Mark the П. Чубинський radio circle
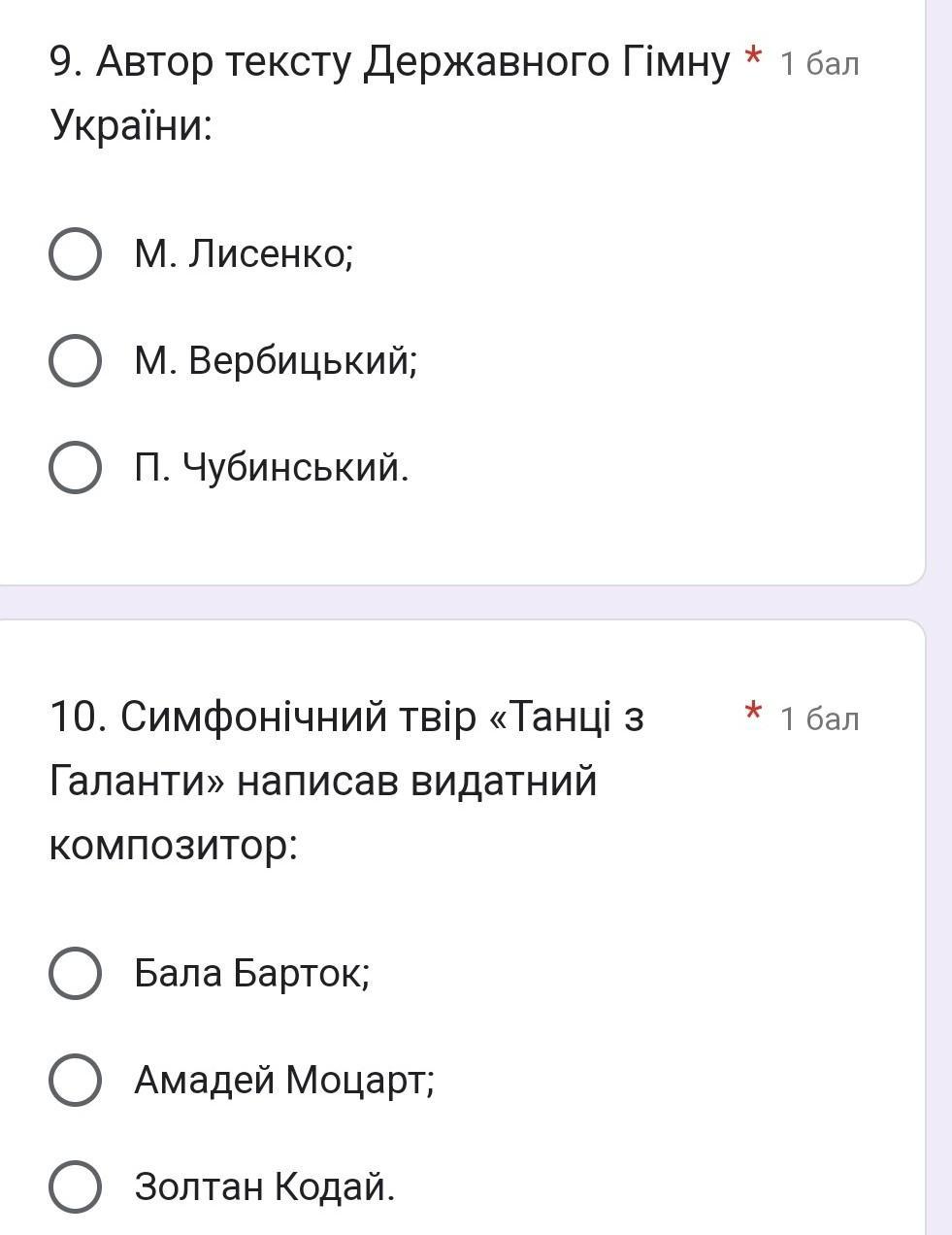Viewport: 952px width, 1235px height. [75, 468]
